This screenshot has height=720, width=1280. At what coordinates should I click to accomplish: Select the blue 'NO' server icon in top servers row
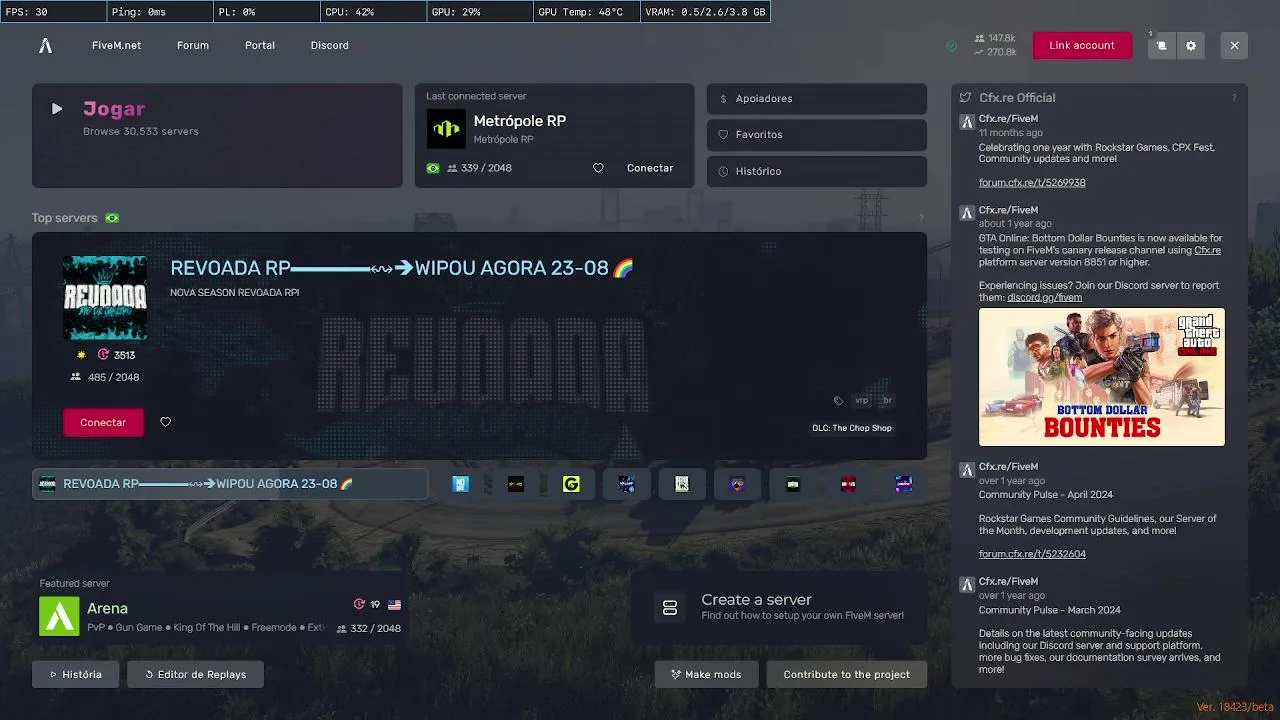[x=460, y=484]
